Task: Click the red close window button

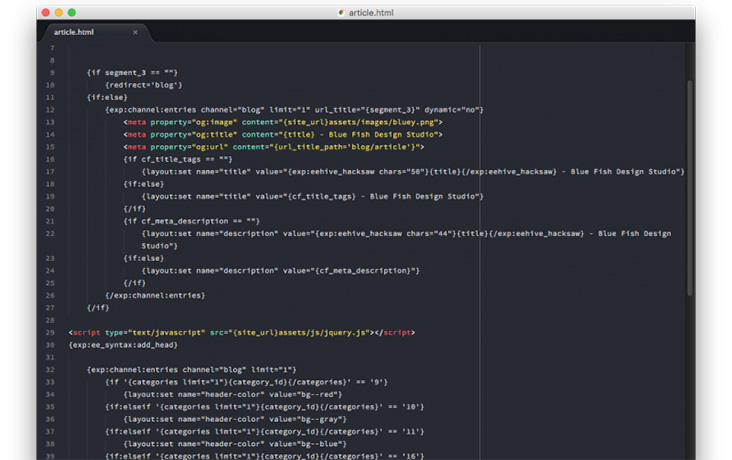Action: [46, 13]
